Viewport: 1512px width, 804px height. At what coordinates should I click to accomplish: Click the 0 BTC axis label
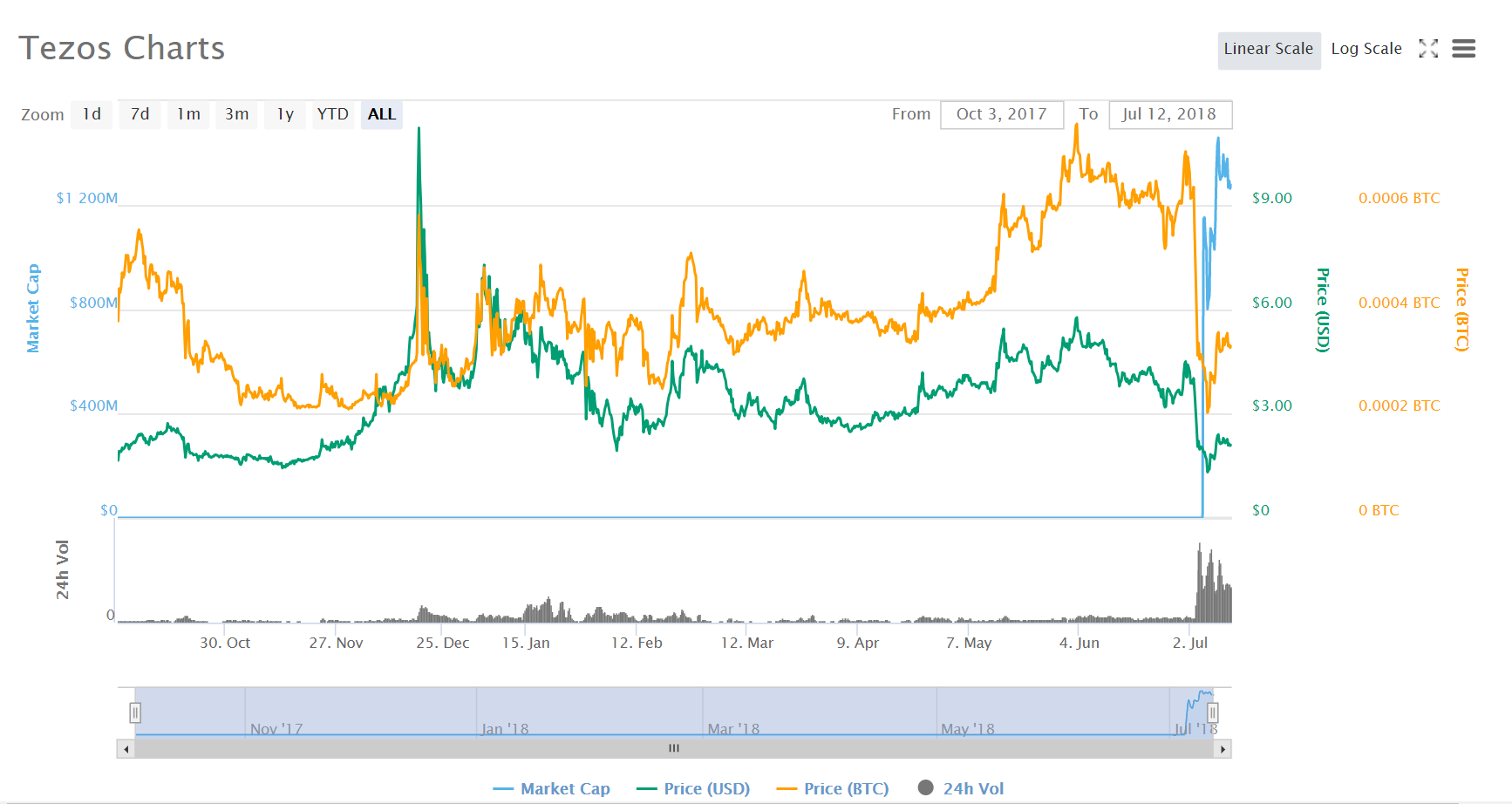(x=1379, y=510)
